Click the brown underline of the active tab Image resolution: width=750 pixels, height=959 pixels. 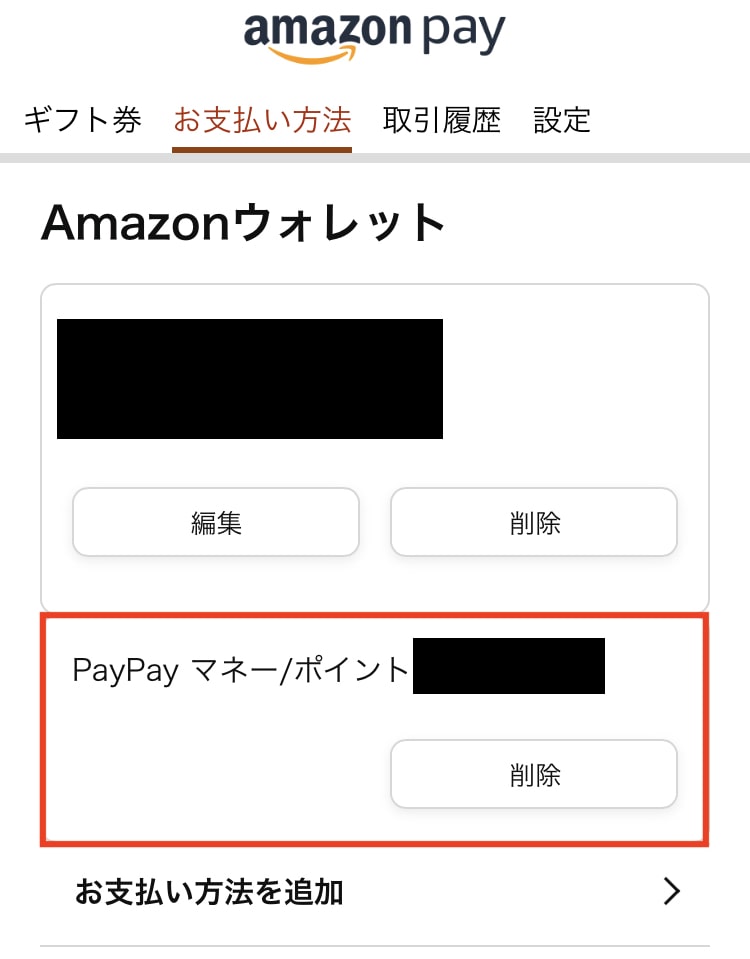pyautogui.click(x=262, y=149)
